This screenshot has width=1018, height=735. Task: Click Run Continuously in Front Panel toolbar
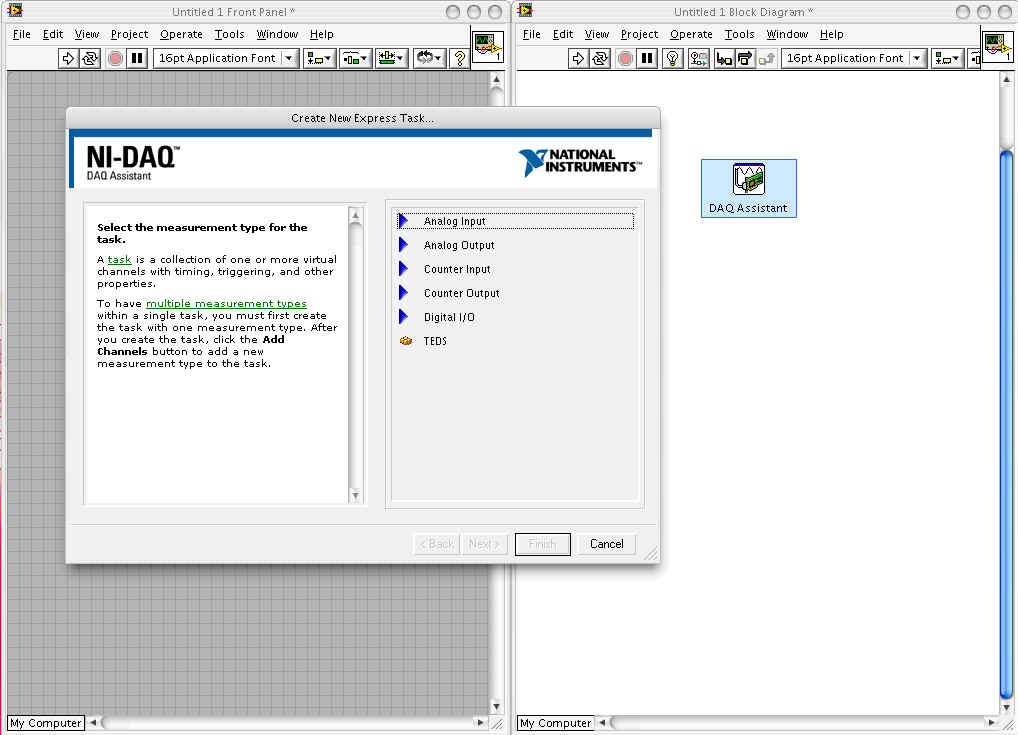point(90,58)
